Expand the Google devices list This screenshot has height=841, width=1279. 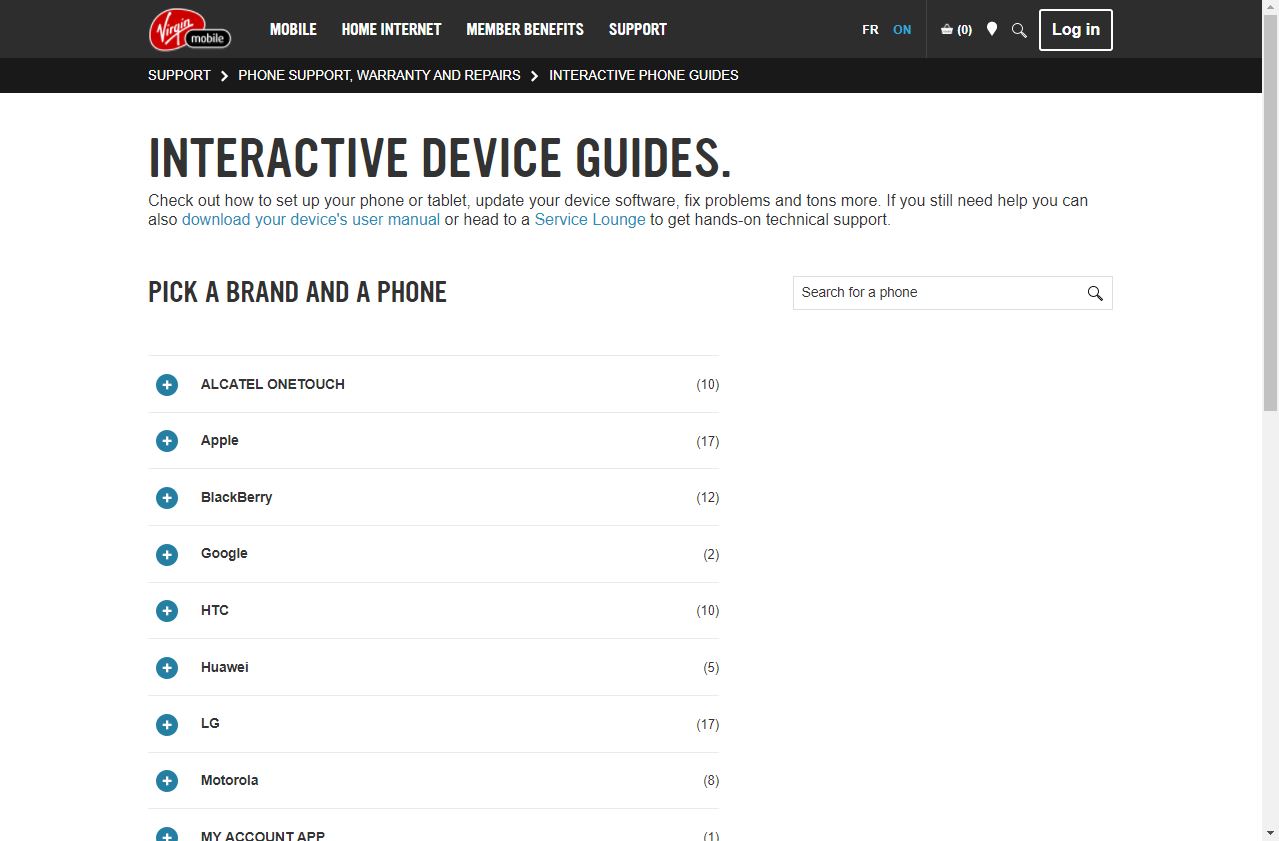click(x=166, y=554)
